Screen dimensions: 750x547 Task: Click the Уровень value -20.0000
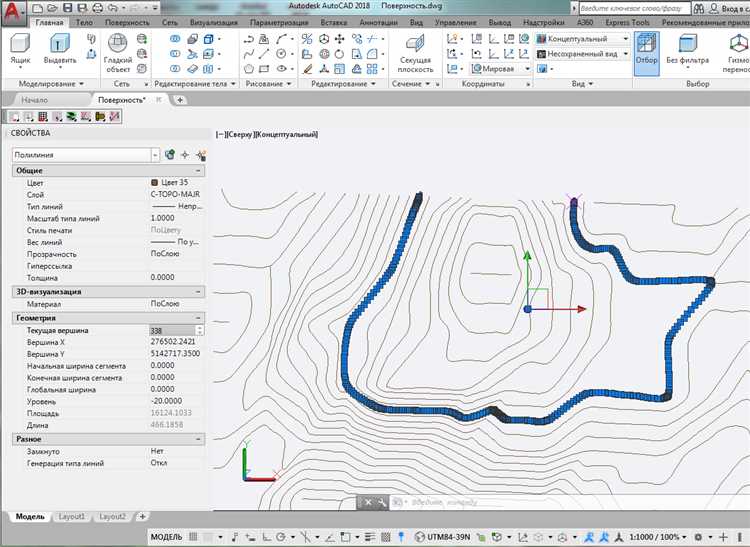point(166,401)
